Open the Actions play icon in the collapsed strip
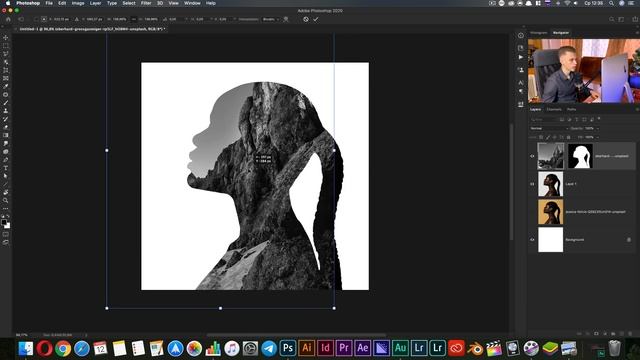The image size is (640, 360). tap(521, 57)
